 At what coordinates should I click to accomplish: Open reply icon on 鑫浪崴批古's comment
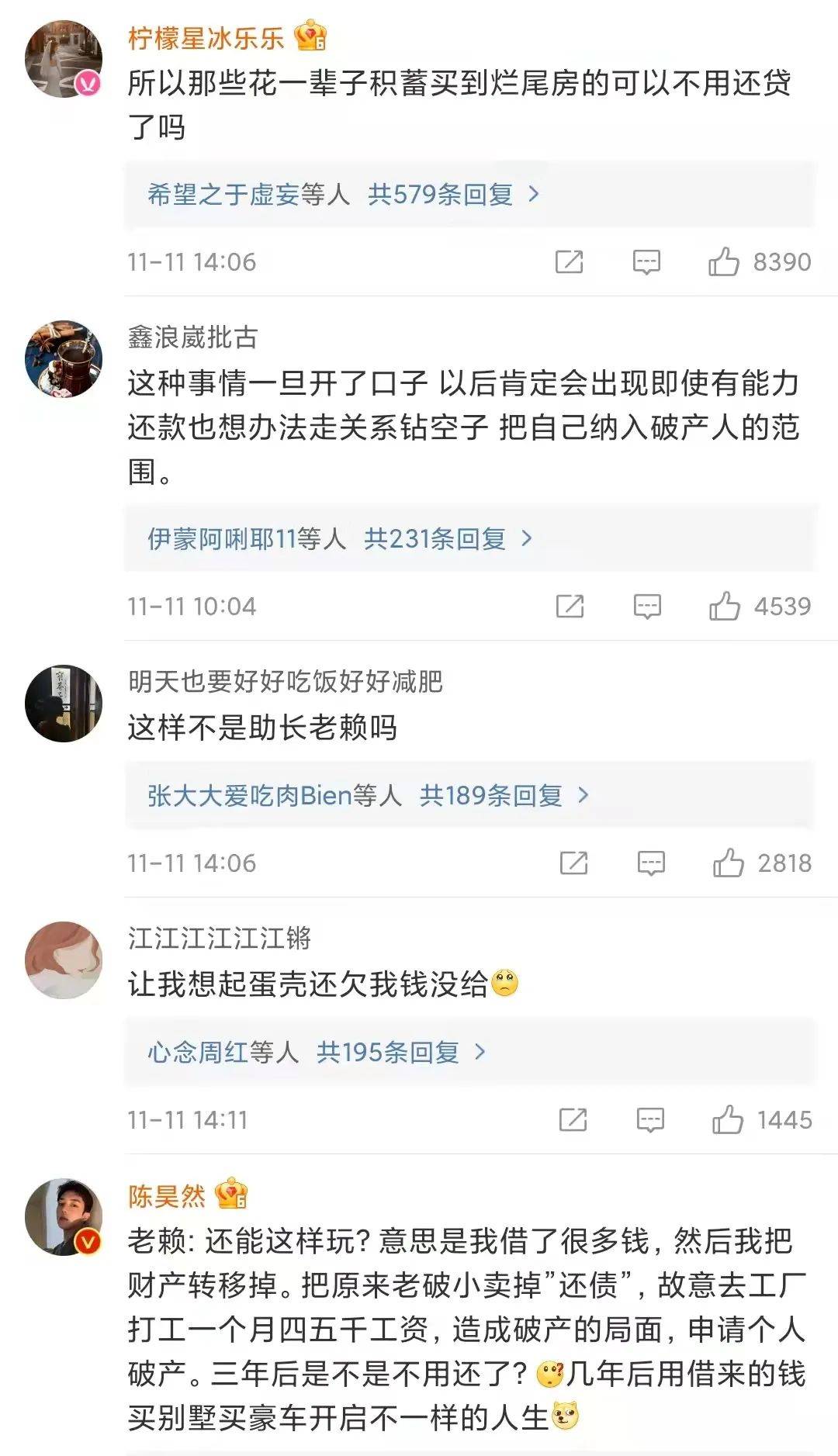click(x=647, y=607)
